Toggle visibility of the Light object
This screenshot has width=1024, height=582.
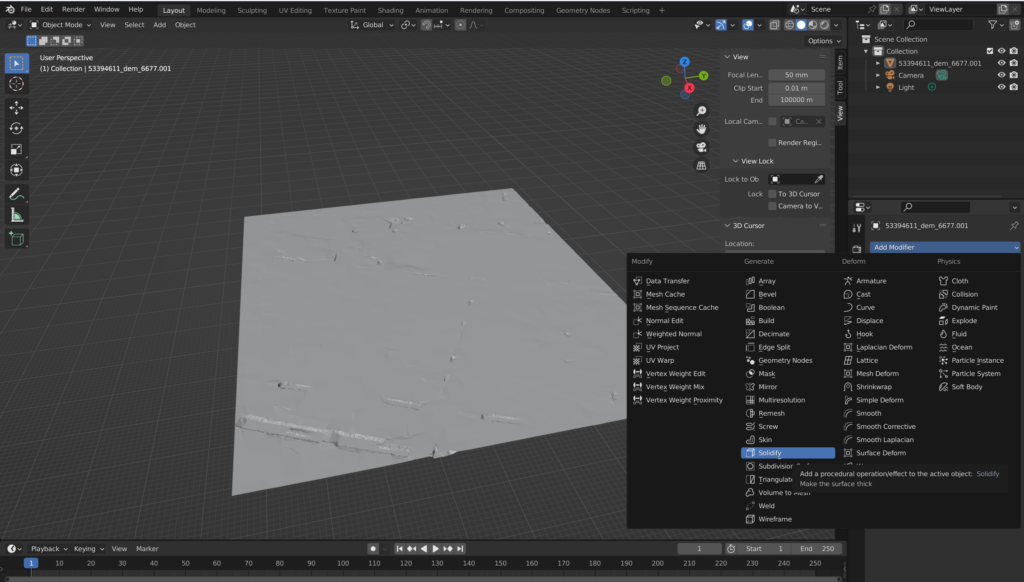(x=1001, y=87)
